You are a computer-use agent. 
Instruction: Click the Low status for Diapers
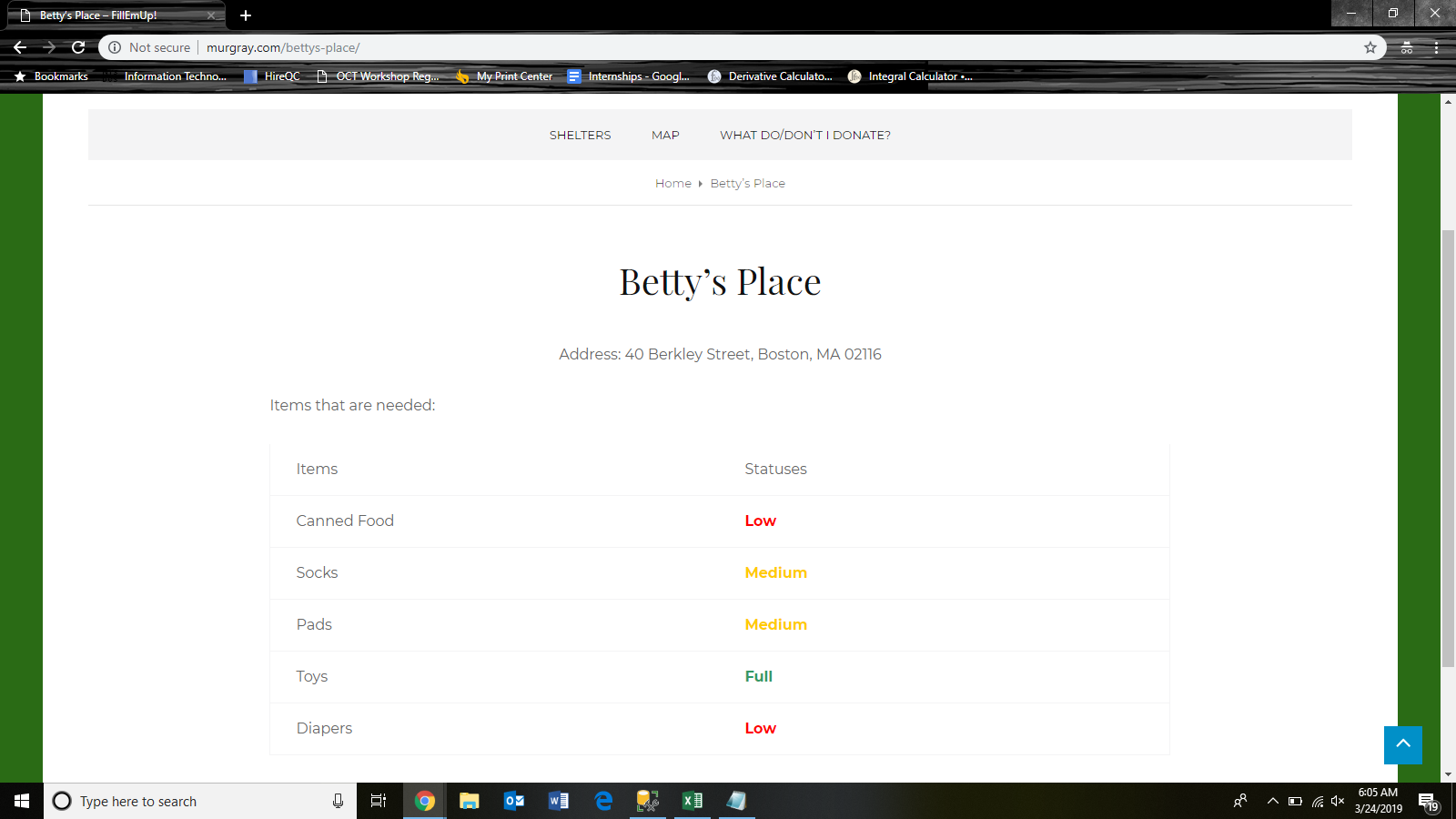tap(761, 728)
